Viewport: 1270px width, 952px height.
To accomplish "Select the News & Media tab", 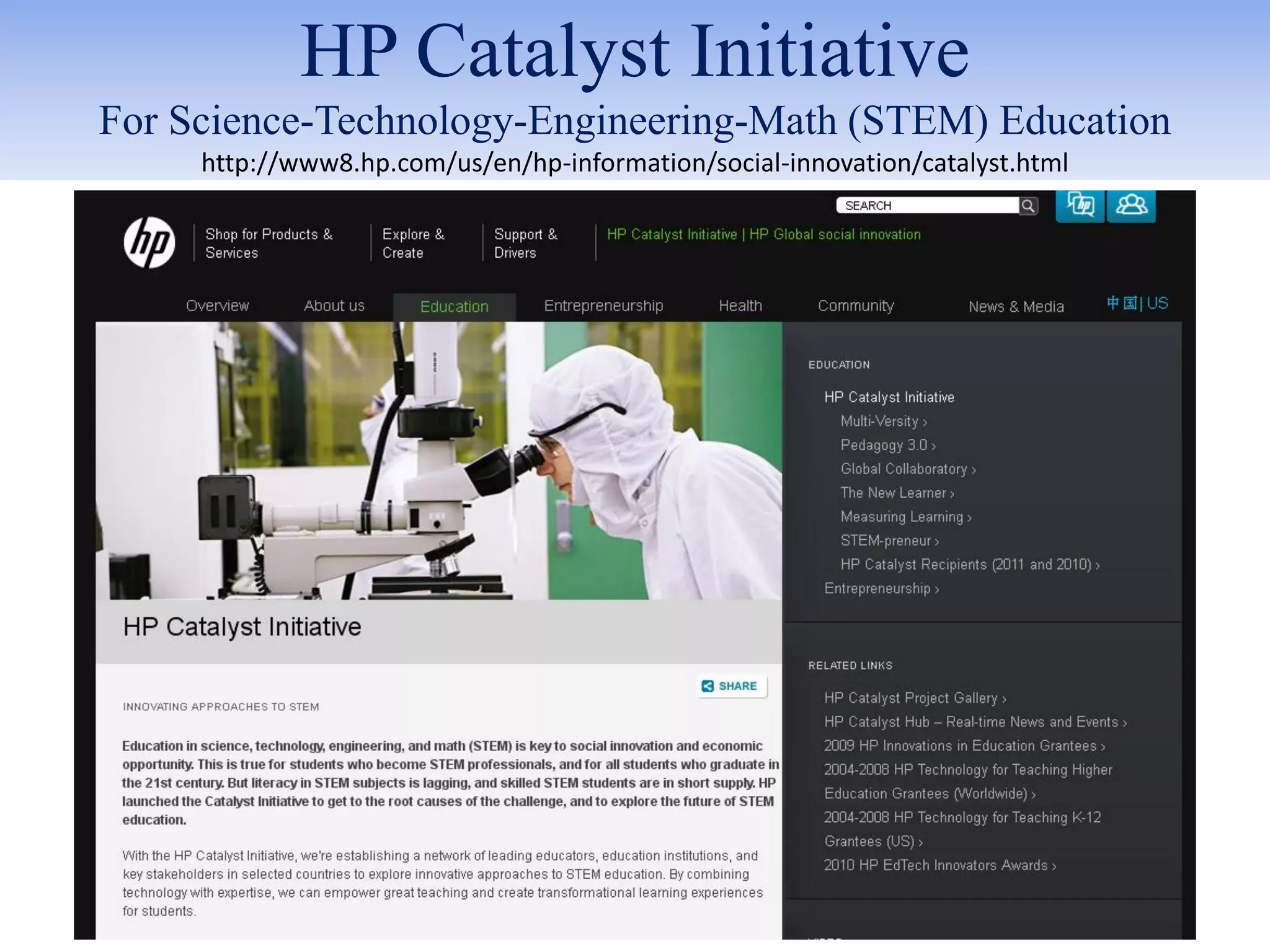I will pyautogui.click(x=1016, y=307).
